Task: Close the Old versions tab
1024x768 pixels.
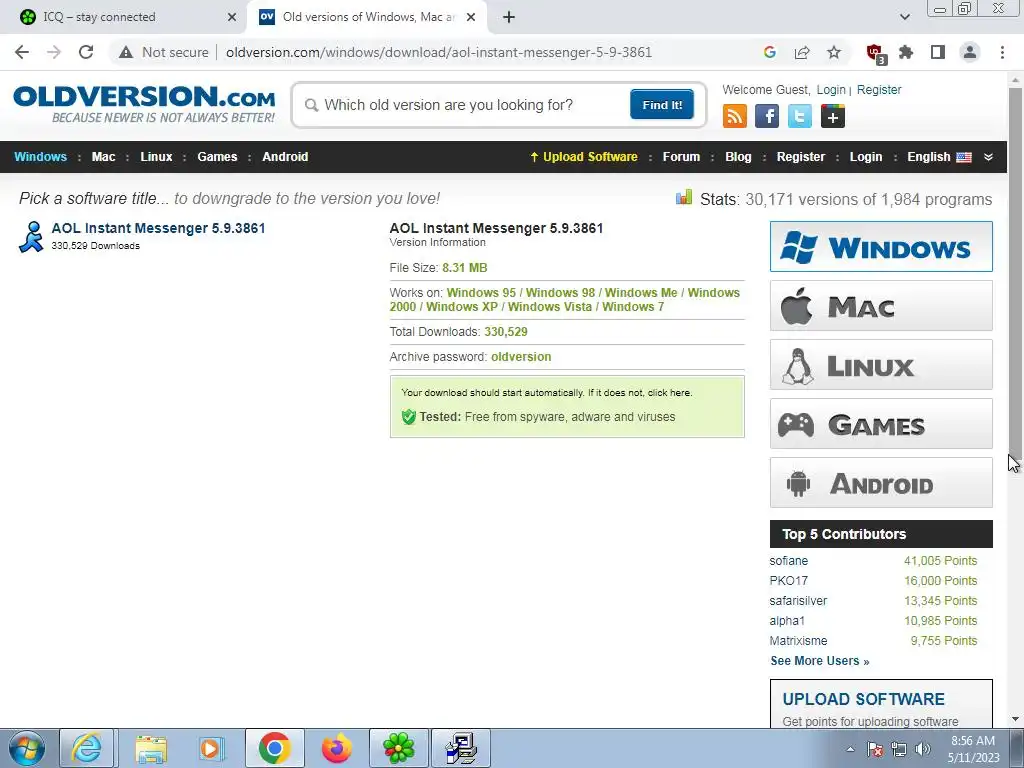Action: 471,17
